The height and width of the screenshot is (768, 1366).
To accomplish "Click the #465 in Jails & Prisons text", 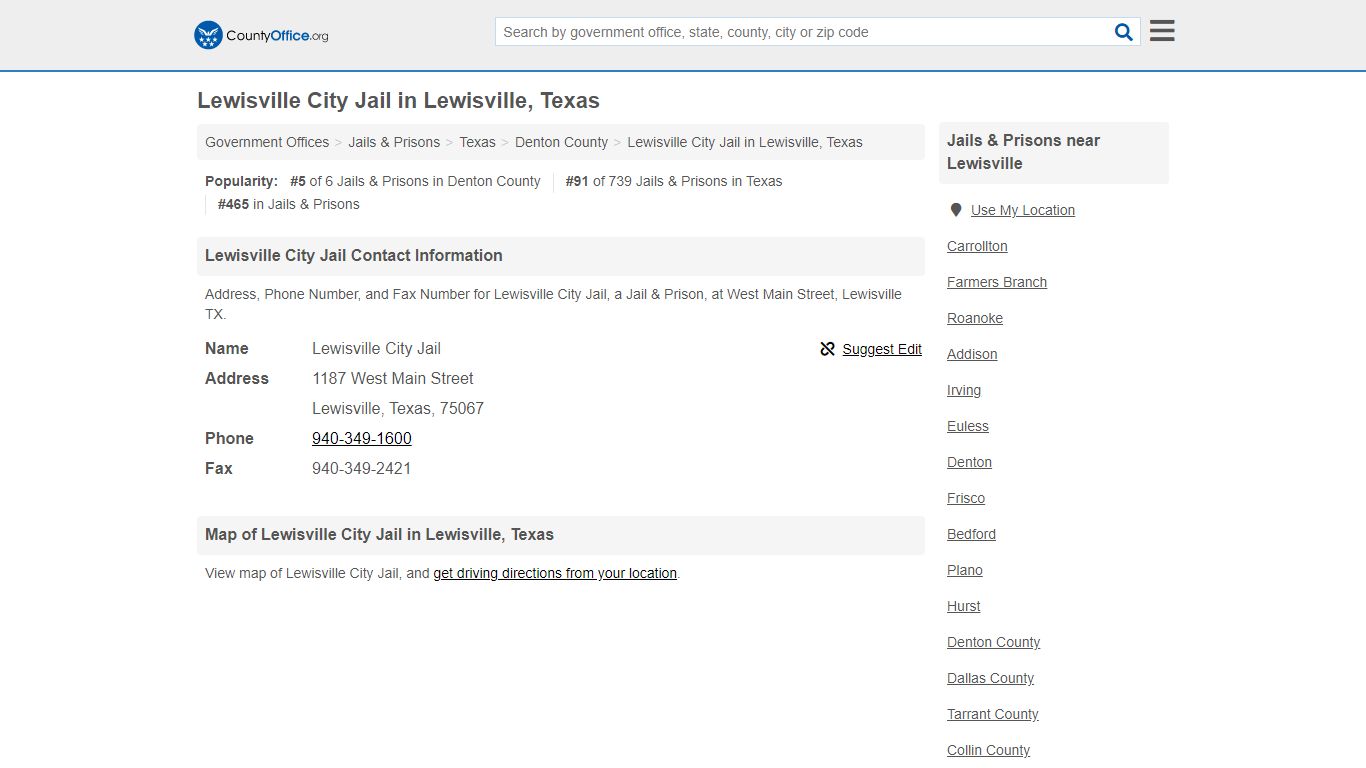I will click(x=289, y=204).
